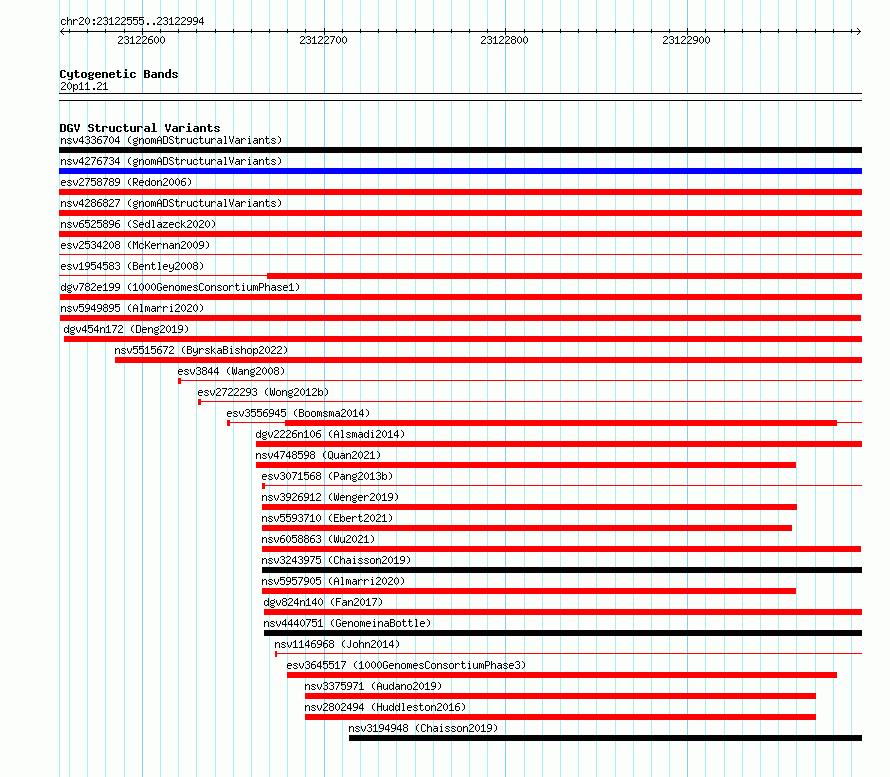Click ruler position 23122900
Screen dimensions: 890x777
686,40
